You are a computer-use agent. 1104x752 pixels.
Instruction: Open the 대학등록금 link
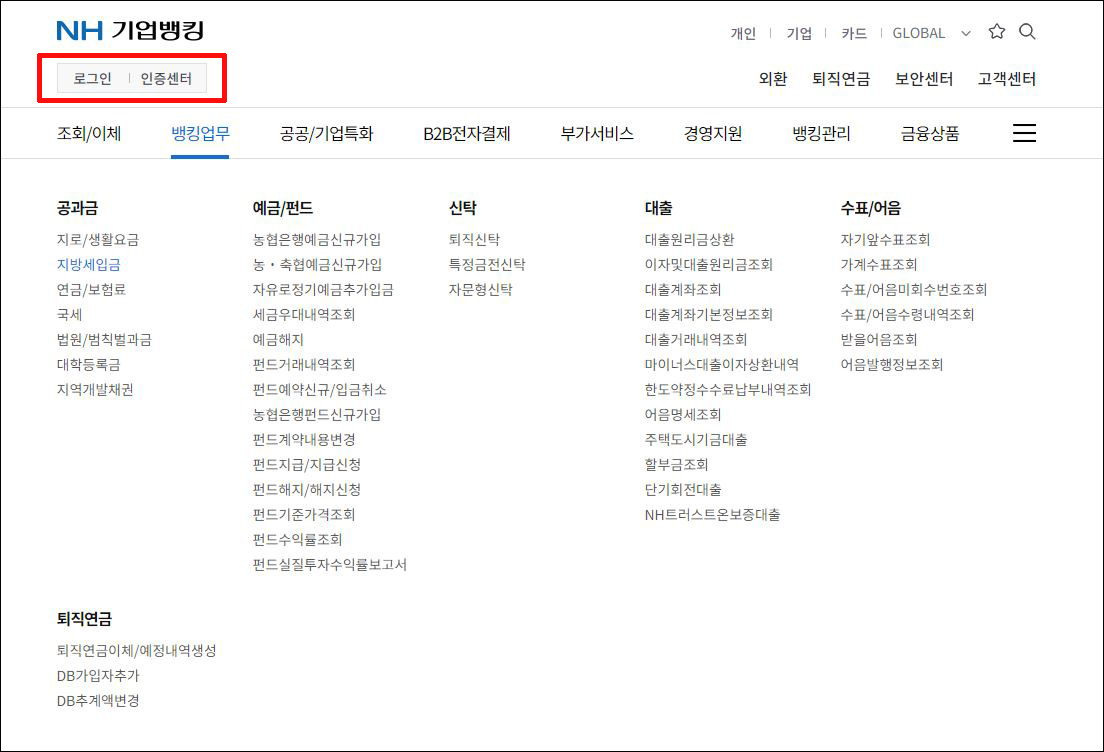(x=89, y=365)
